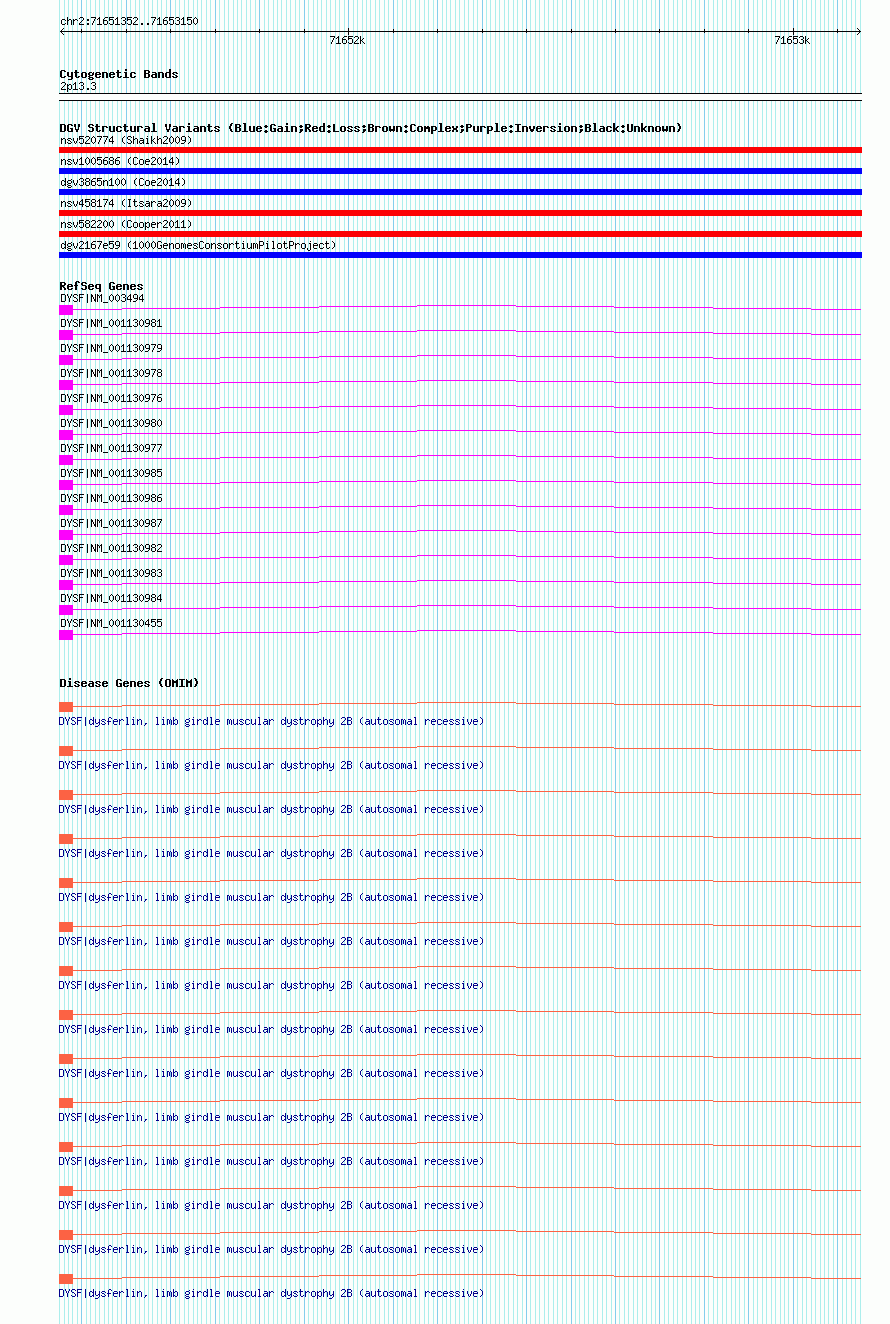Click magenta exon box under DYSF|NM_001130455
890x1324 pixels.
pyautogui.click(x=66, y=635)
